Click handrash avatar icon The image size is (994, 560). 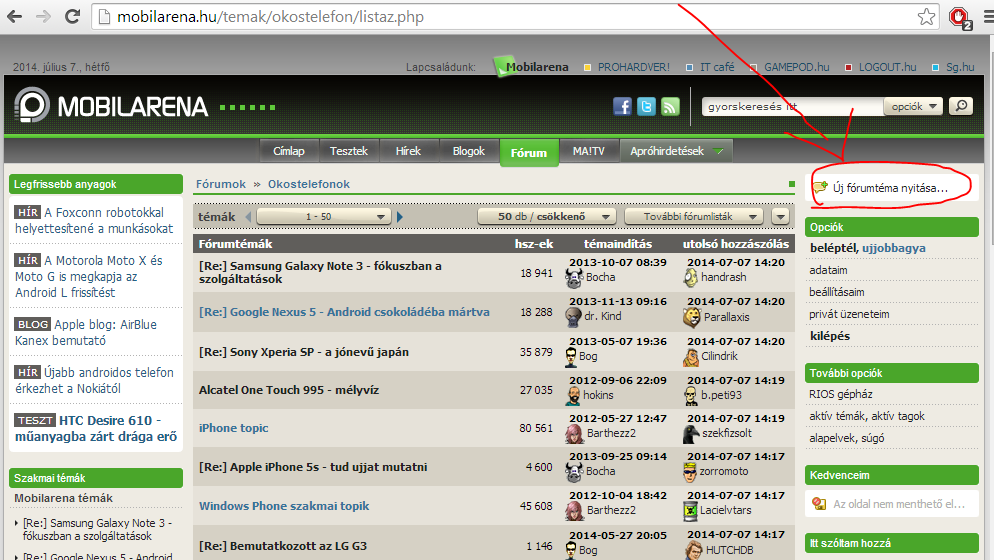point(690,278)
